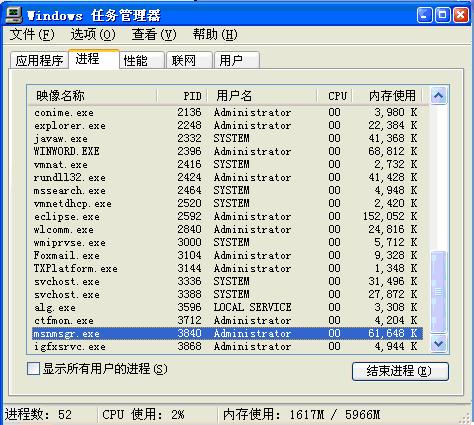Sort the list by PID column
The image size is (474, 425).
tap(182, 96)
